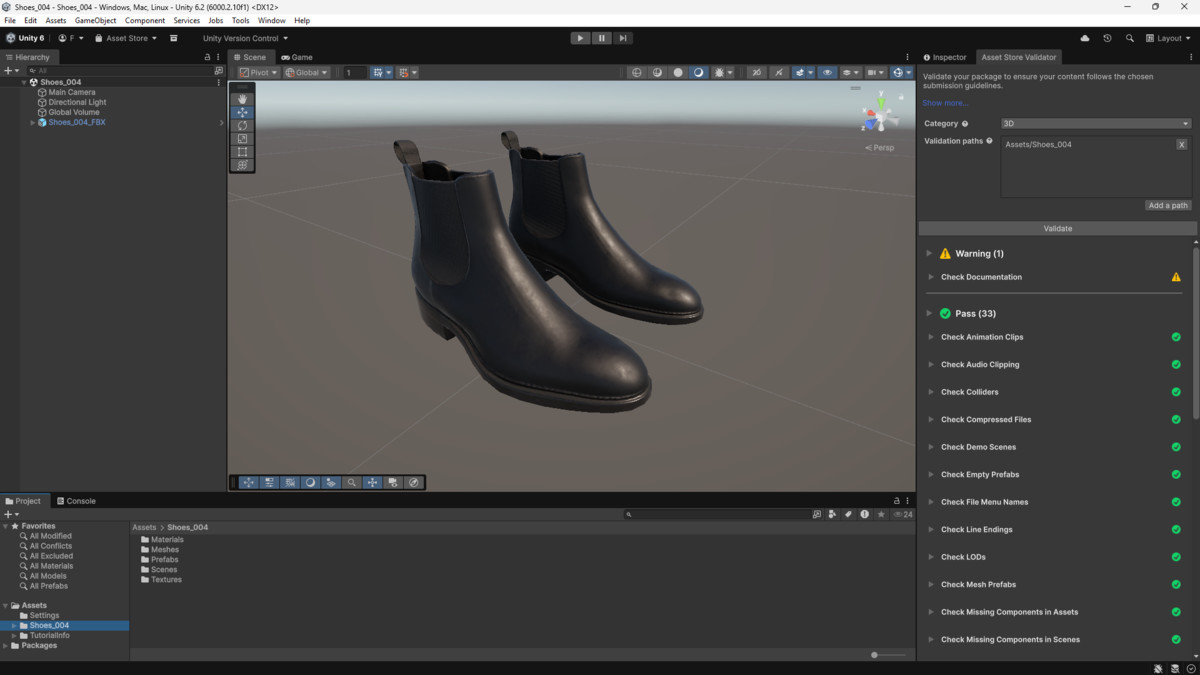The width and height of the screenshot is (1200, 675).
Task: Open the Pivot mode dropdown
Action: coord(257,72)
